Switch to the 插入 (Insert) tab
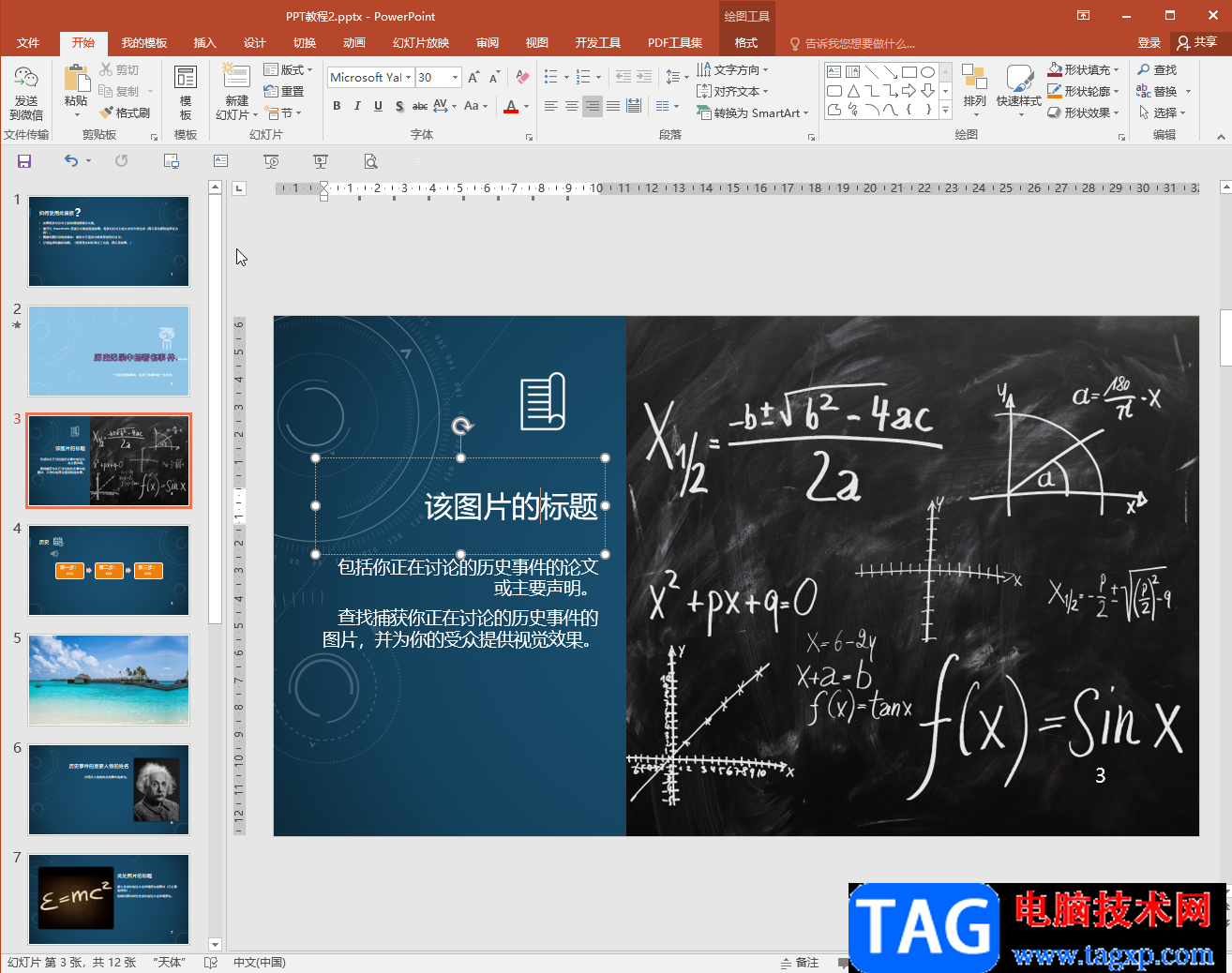 [204, 42]
